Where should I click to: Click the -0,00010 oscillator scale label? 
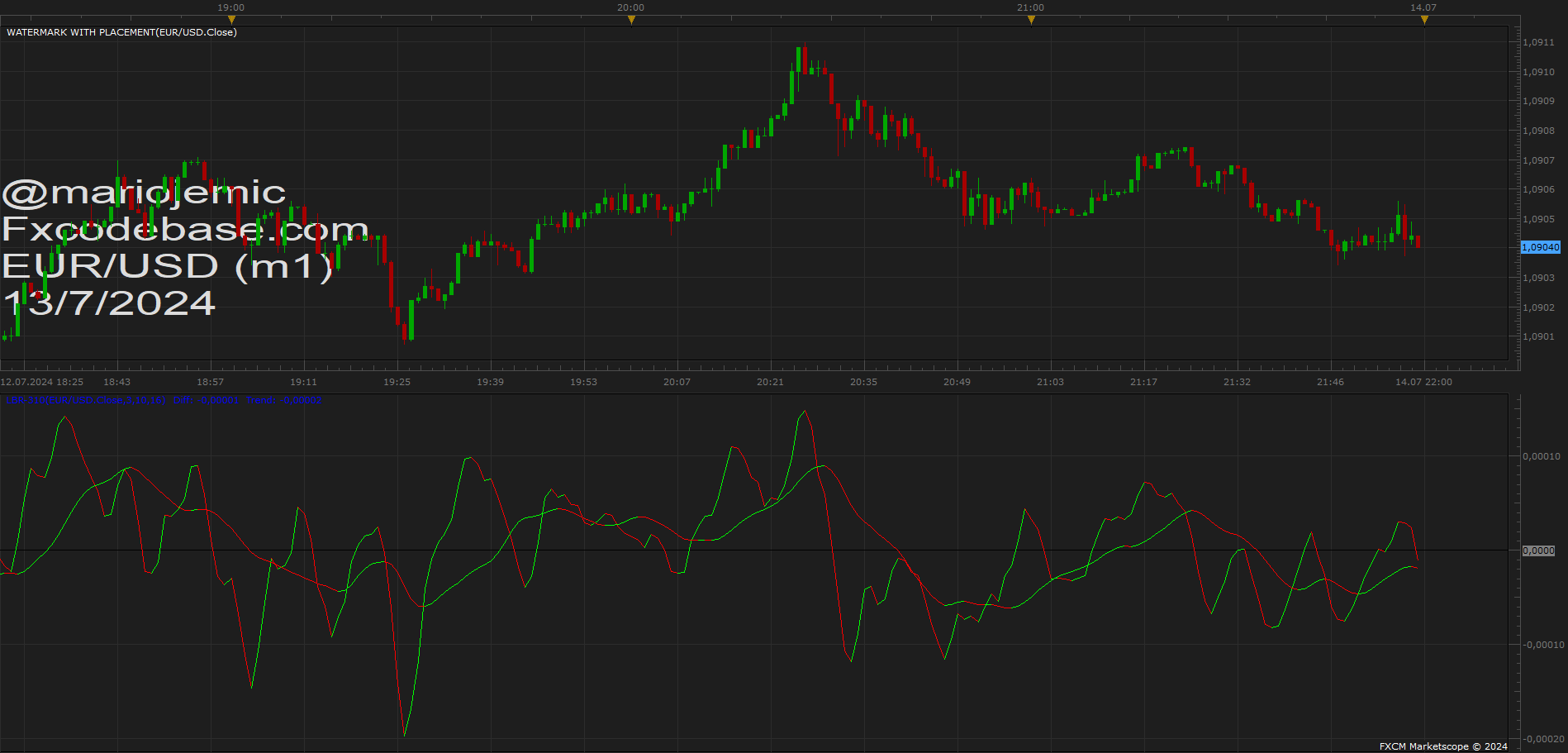[1542, 645]
